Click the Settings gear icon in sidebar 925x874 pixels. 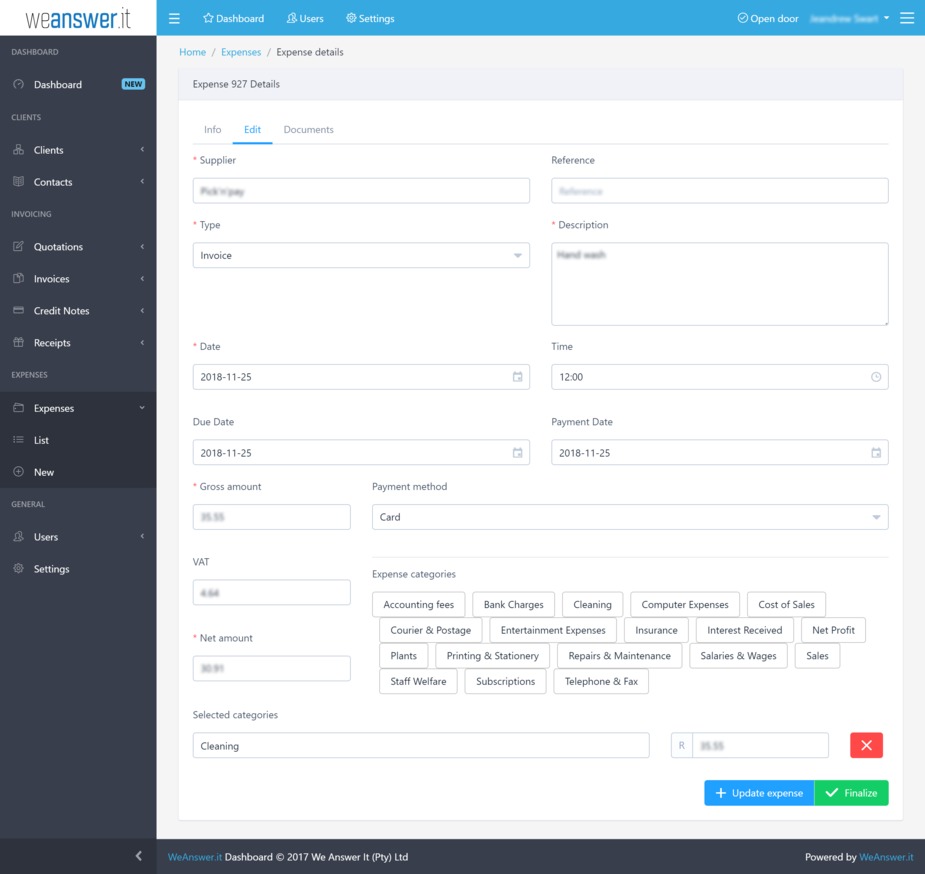pyautogui.click(x=19, y=569)
